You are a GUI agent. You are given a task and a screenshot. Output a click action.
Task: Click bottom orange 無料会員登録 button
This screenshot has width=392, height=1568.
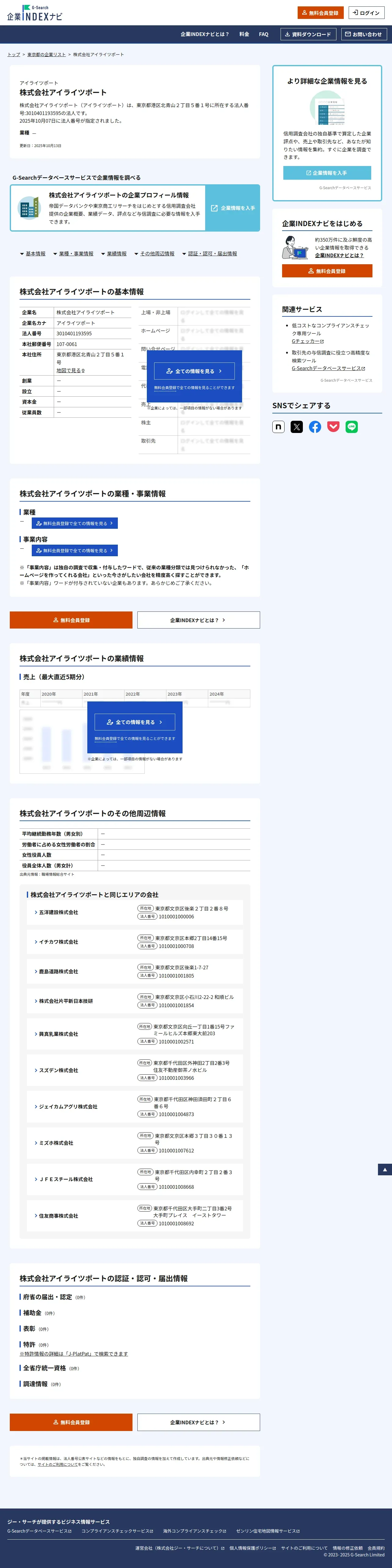coord(71,1422)
